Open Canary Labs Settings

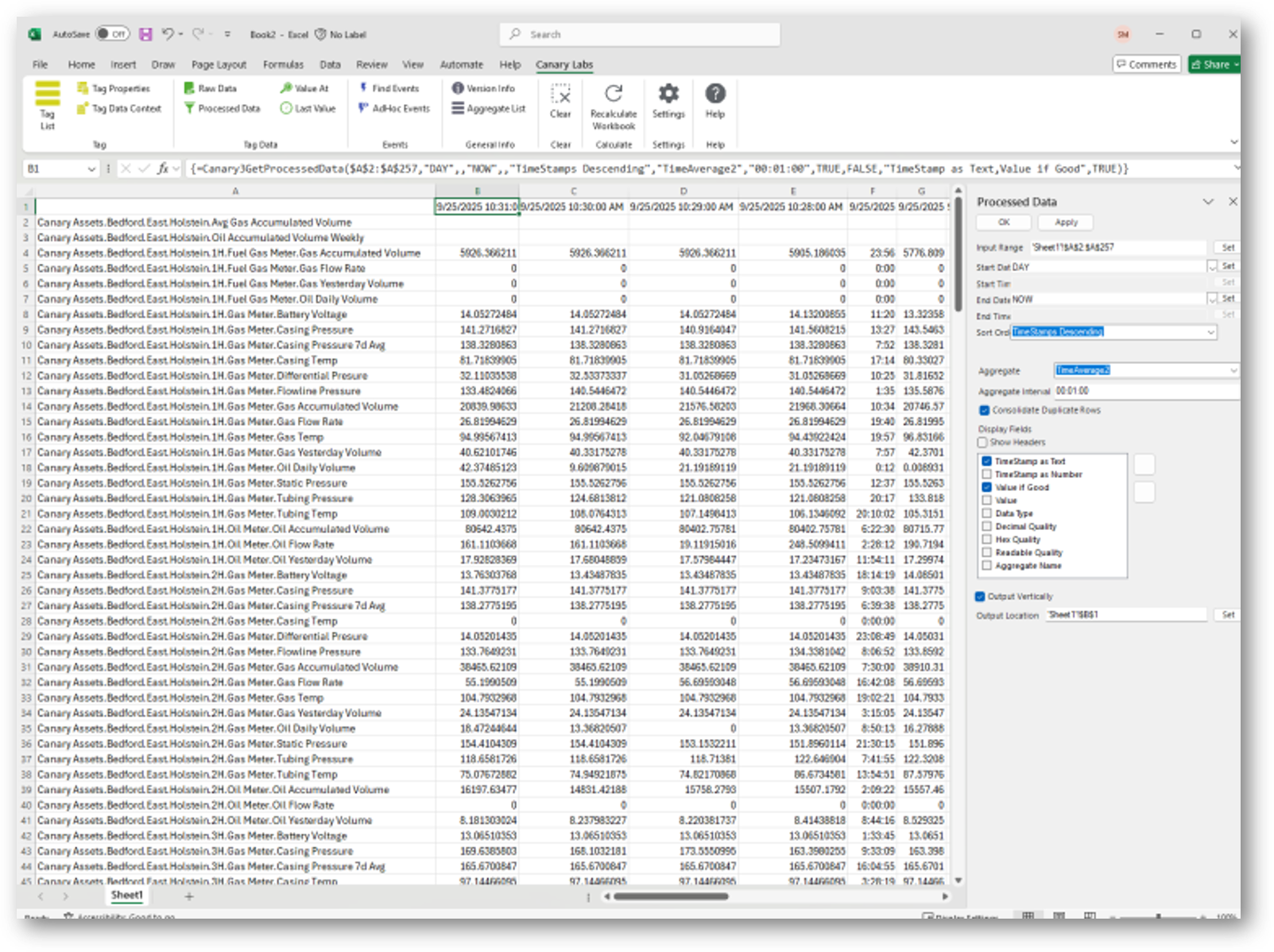668,102
